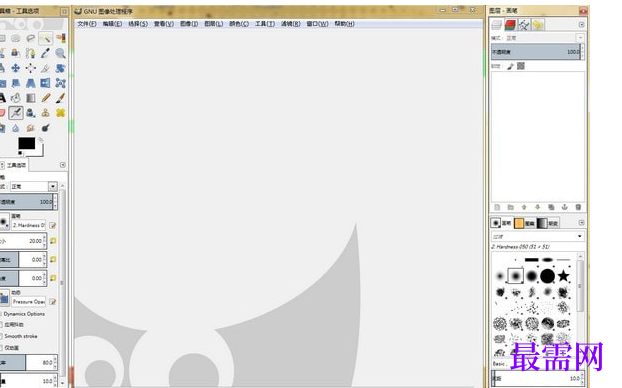Delete layer trash button

coord(578,207)
